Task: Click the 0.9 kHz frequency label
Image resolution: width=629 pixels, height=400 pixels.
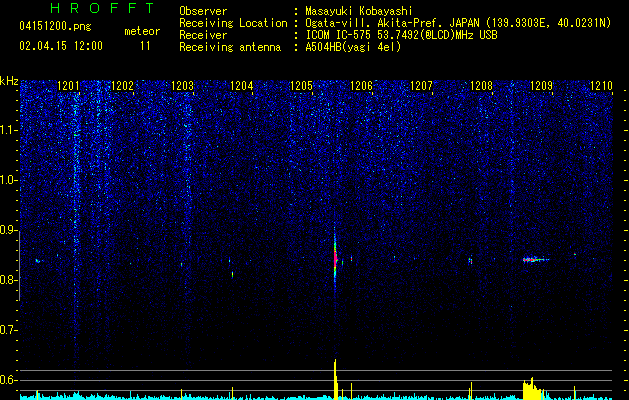Action: coord(8,230)
